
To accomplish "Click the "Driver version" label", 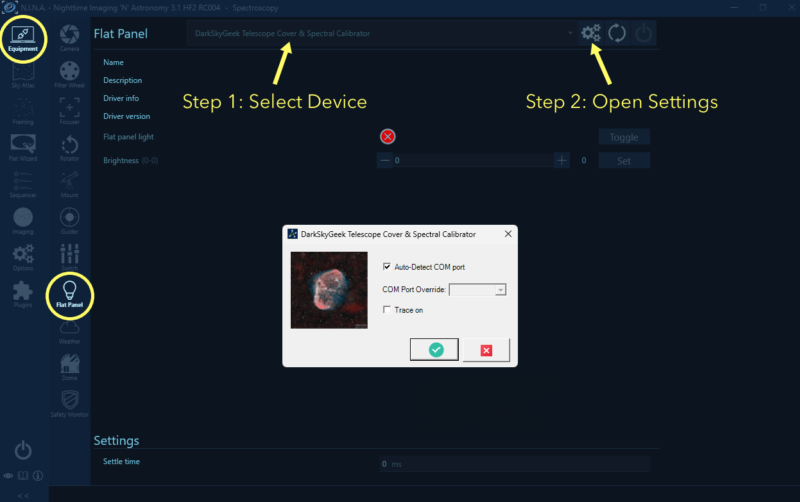I will [127, 116].
